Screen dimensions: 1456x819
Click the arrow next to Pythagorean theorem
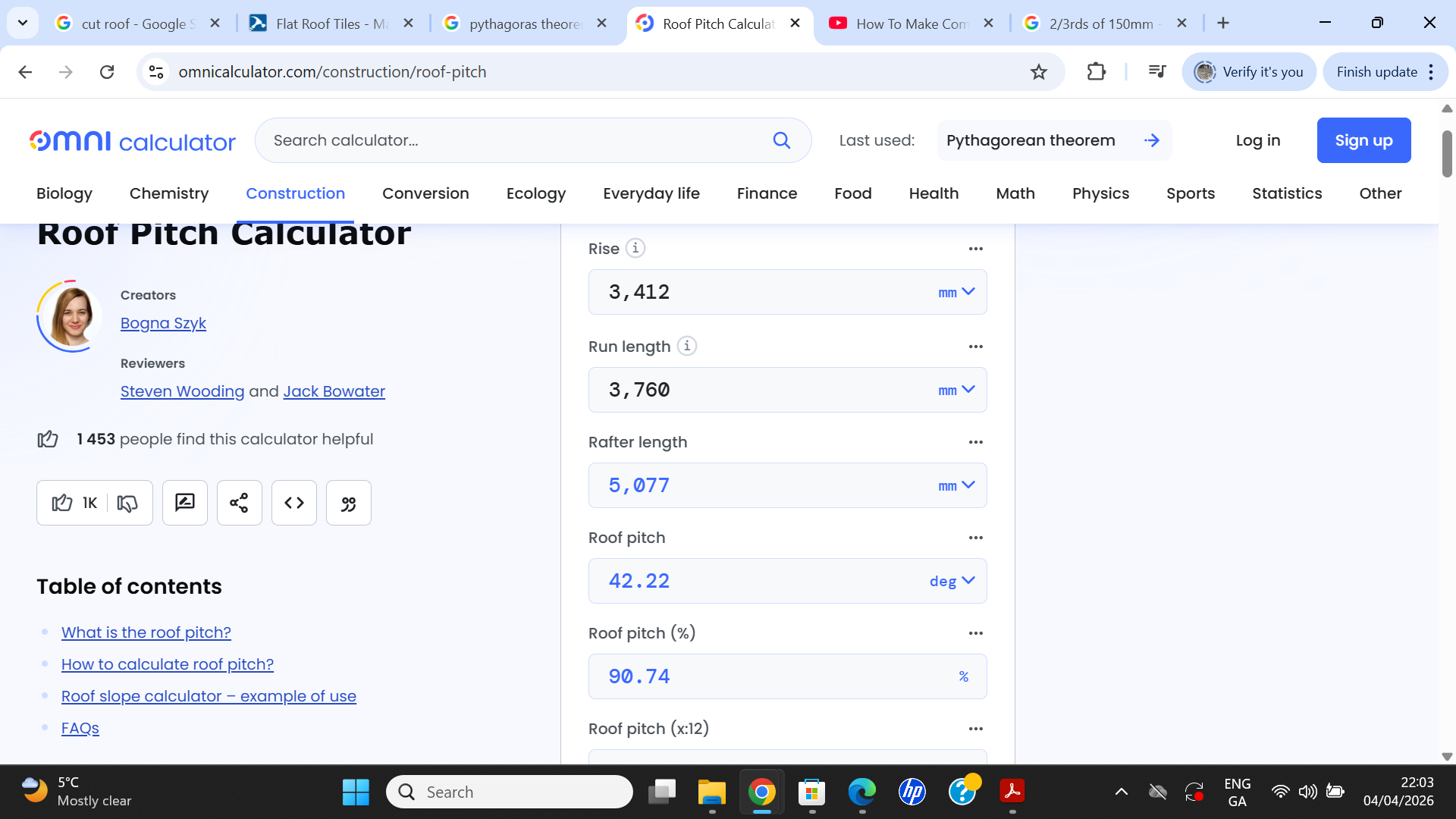1152,140
